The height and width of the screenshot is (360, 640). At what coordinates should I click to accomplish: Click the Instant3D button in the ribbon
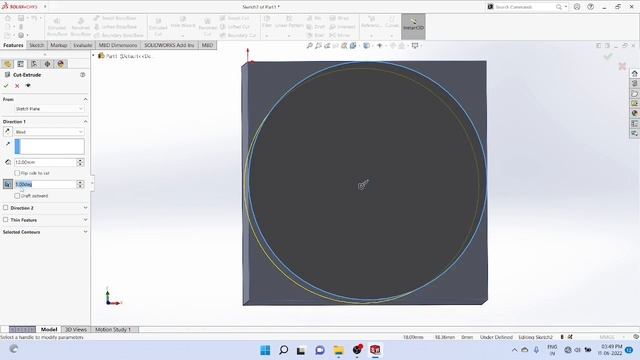click(413, 26)
